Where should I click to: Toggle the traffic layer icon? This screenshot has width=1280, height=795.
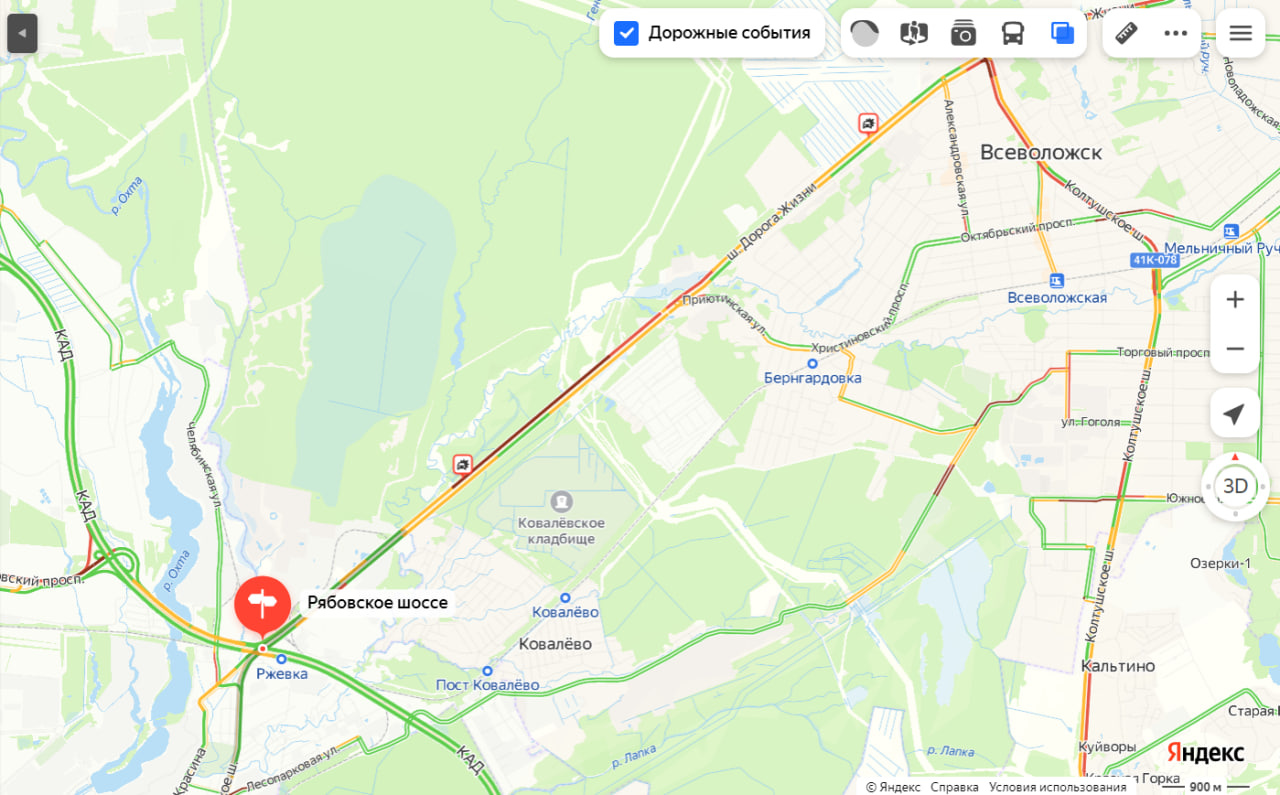865,33
